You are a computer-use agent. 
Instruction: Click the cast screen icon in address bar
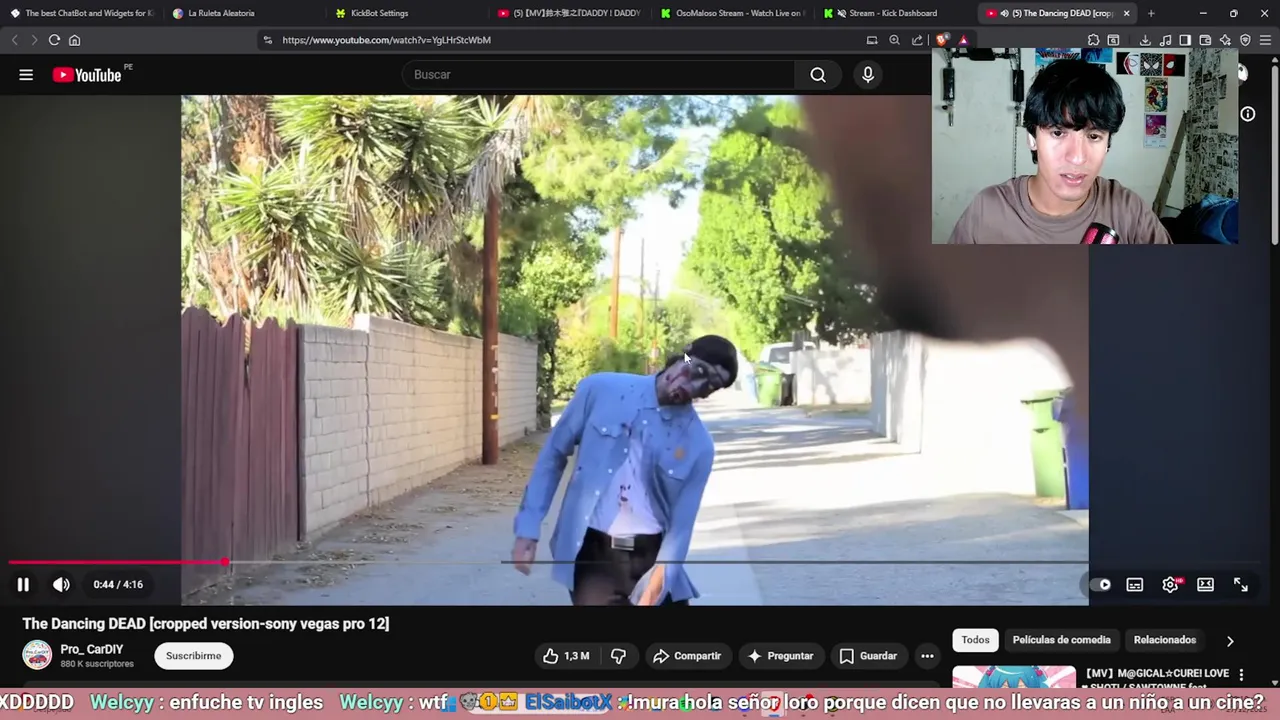coord(872,40)
